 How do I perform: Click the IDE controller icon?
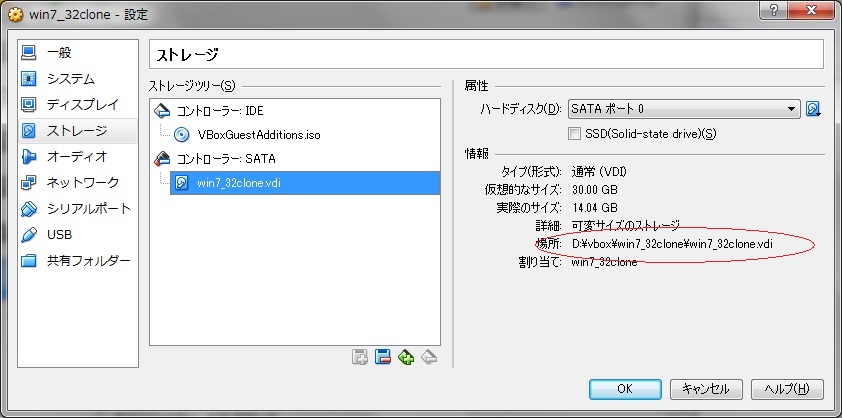pos(162,111)
